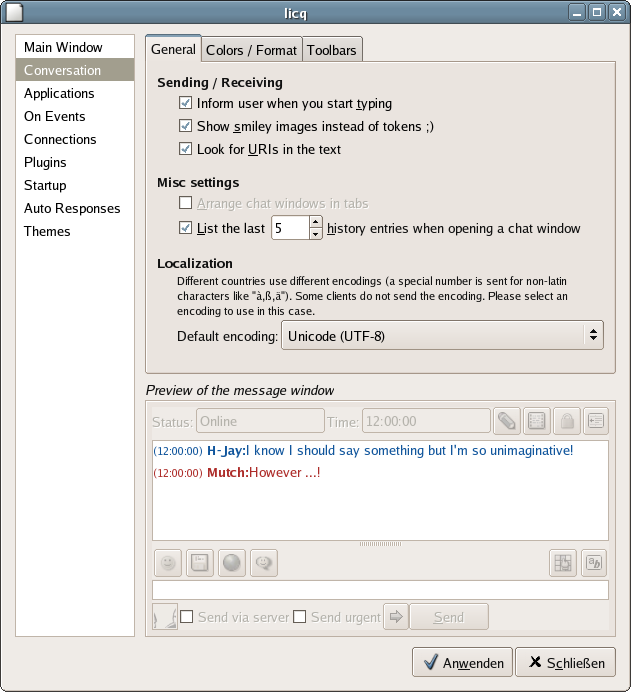The width and height of the screenshot is (631, 692).
Task: Click the pencil icon next to Time field
Action: tap(506, 421)
